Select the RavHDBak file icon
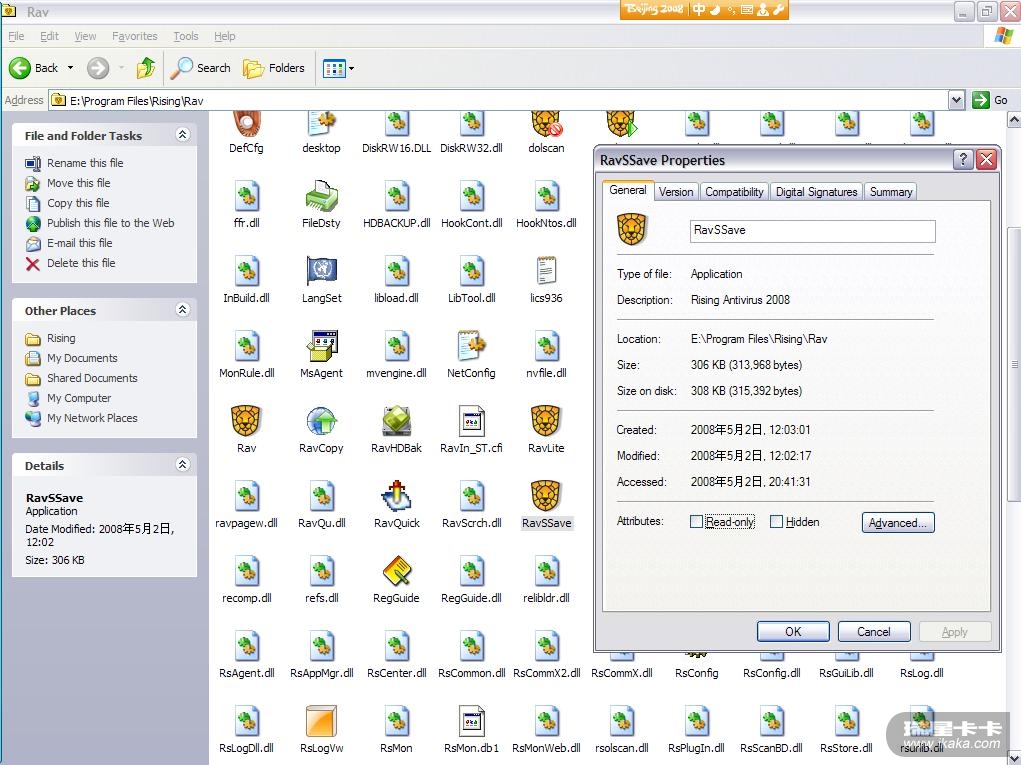The image size is (1021, 765). 396,421
